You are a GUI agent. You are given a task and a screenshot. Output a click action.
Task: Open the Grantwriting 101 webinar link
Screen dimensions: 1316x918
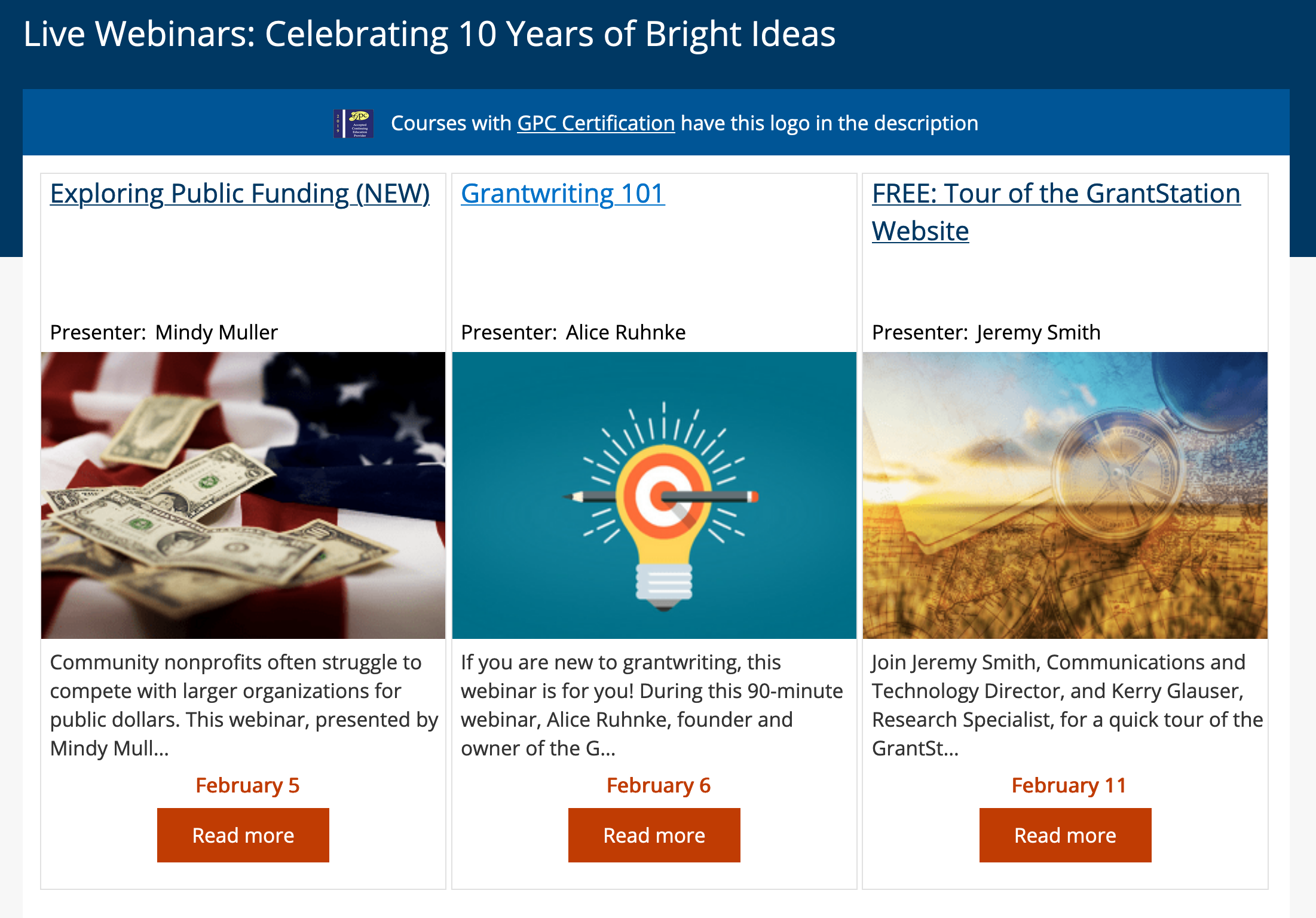562,194
